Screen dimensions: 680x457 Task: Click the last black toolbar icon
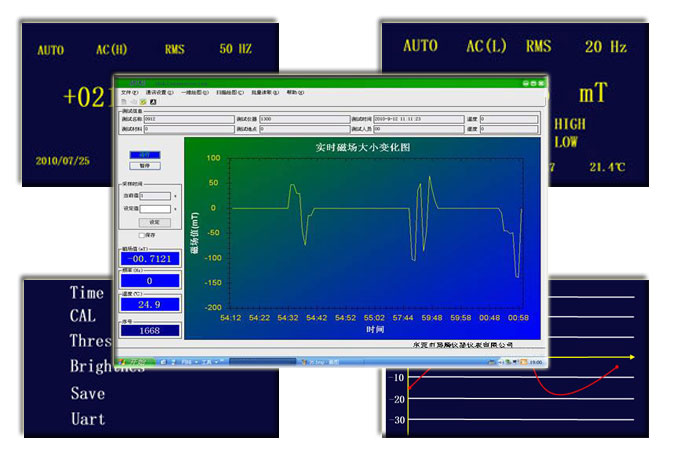[152, 101]
